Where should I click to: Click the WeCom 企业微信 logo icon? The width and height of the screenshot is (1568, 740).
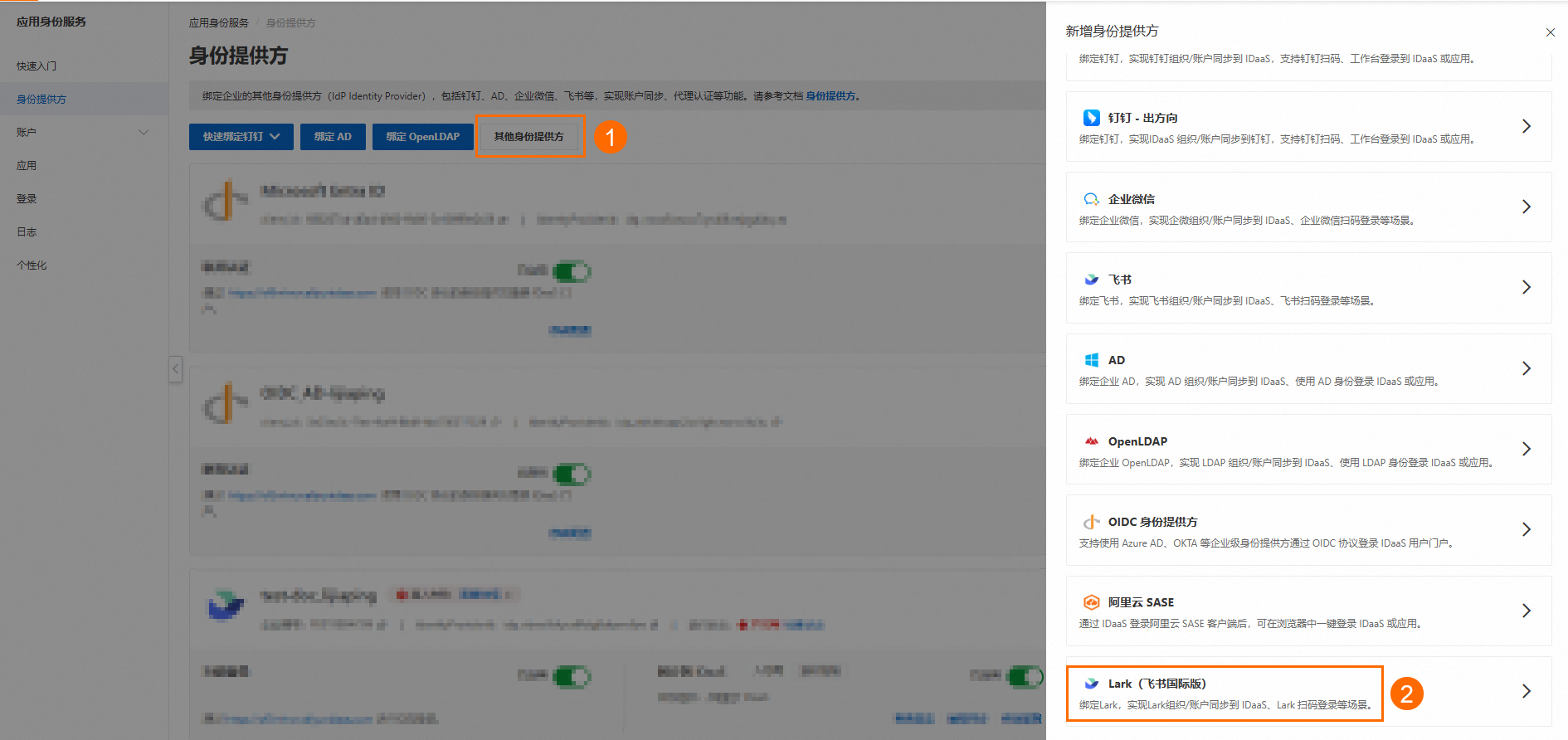1091,199
